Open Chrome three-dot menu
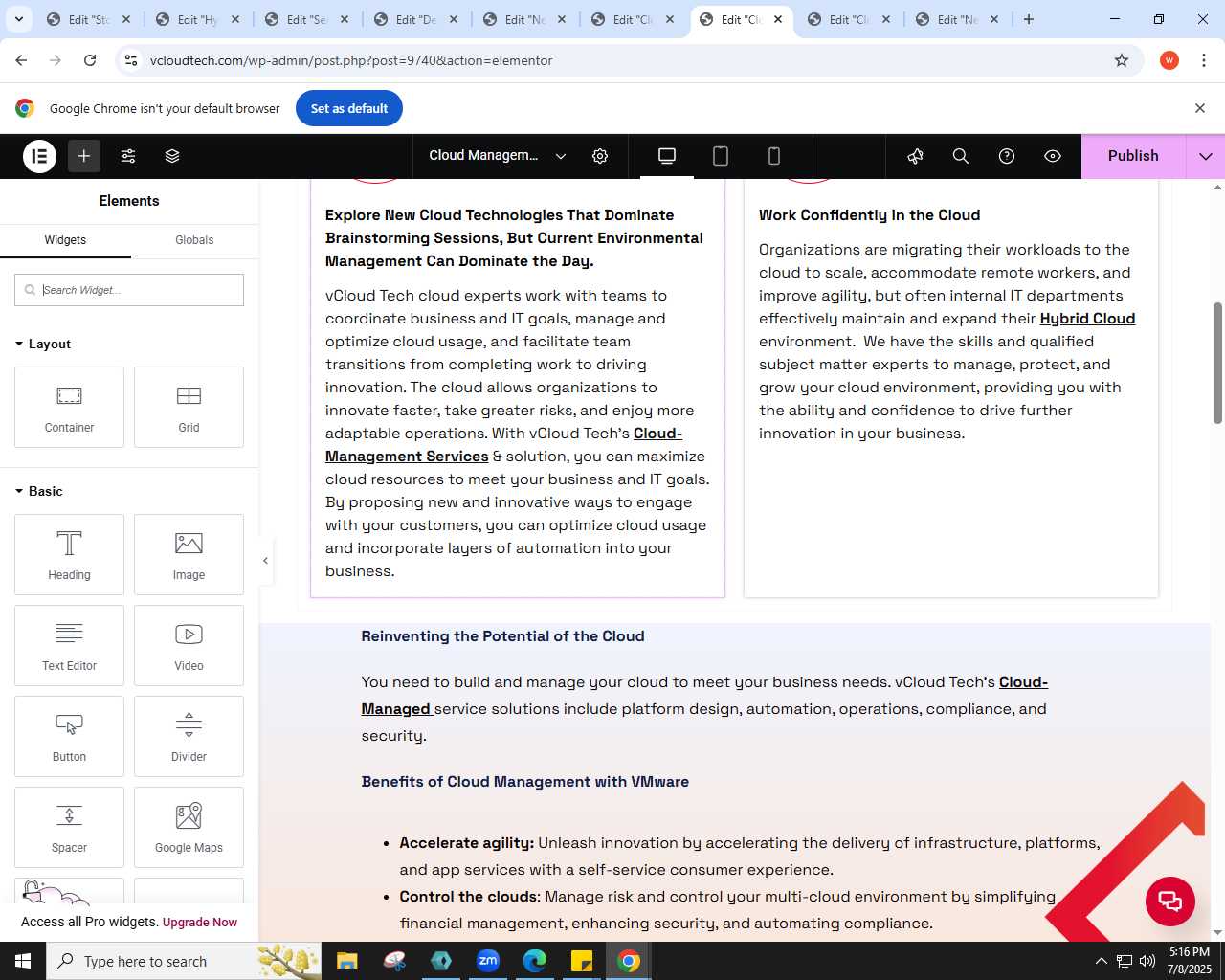 pyautogui.click(x=1203, y=60)
